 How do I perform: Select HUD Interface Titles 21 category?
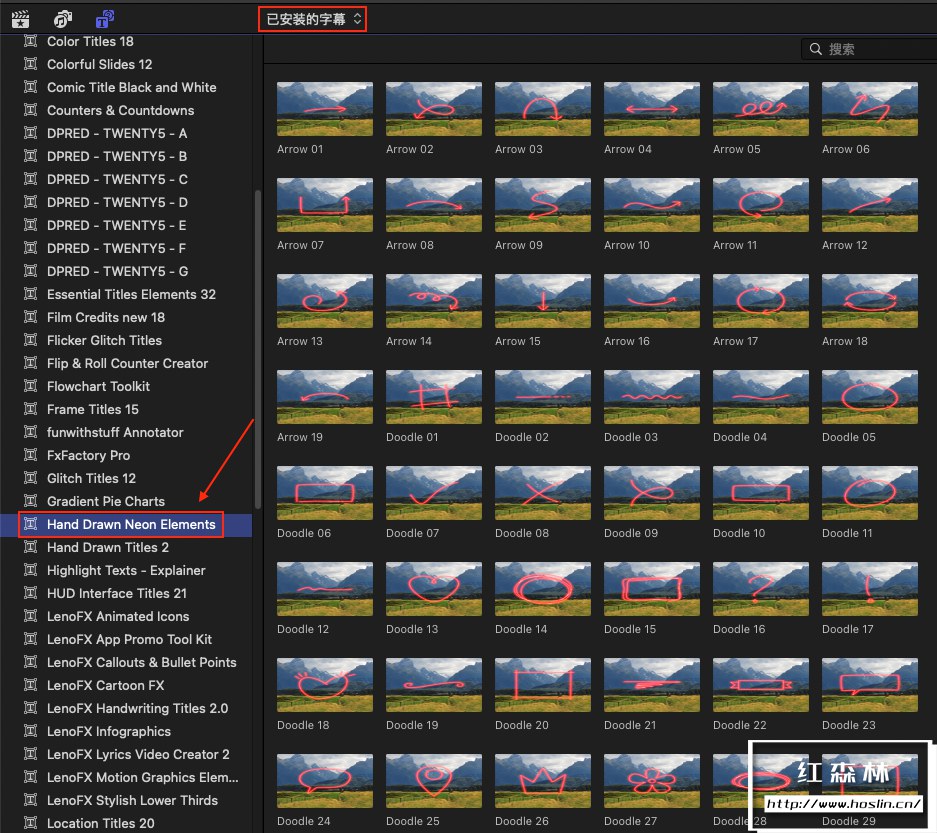point(117,593)
